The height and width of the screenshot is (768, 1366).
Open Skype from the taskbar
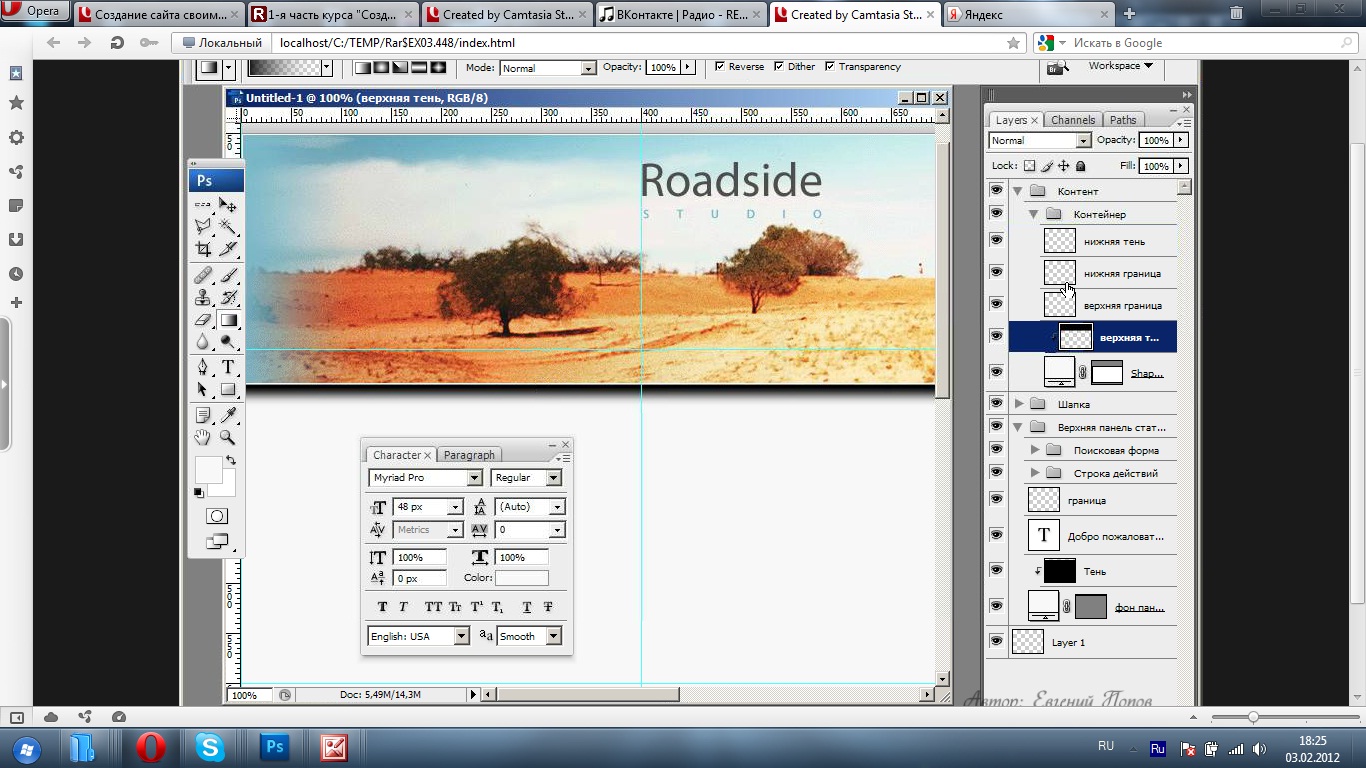[x=210, y=747]
